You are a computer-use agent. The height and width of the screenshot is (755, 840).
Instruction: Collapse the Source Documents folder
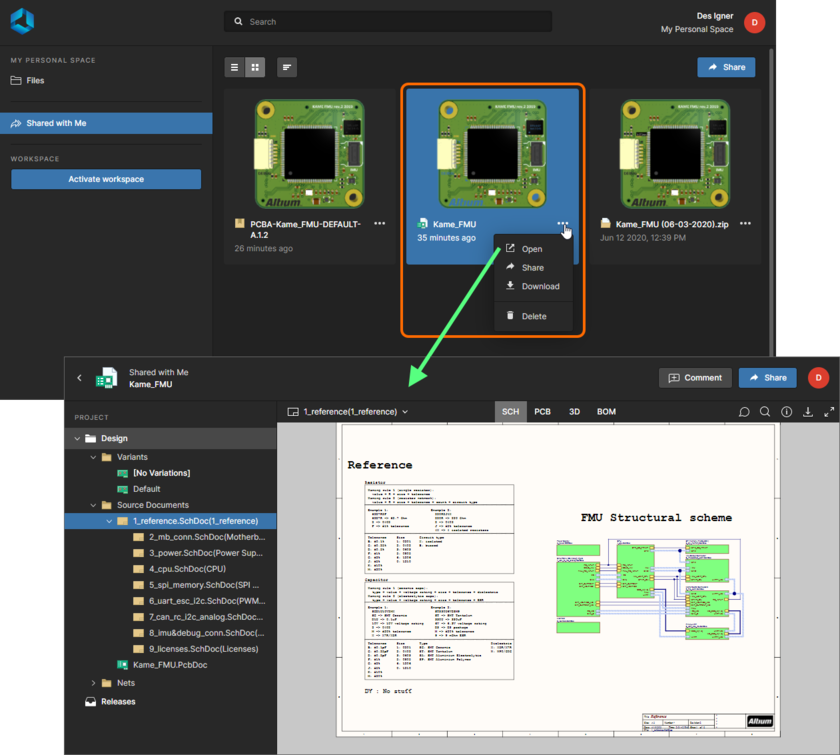click(x=95, y=504)
